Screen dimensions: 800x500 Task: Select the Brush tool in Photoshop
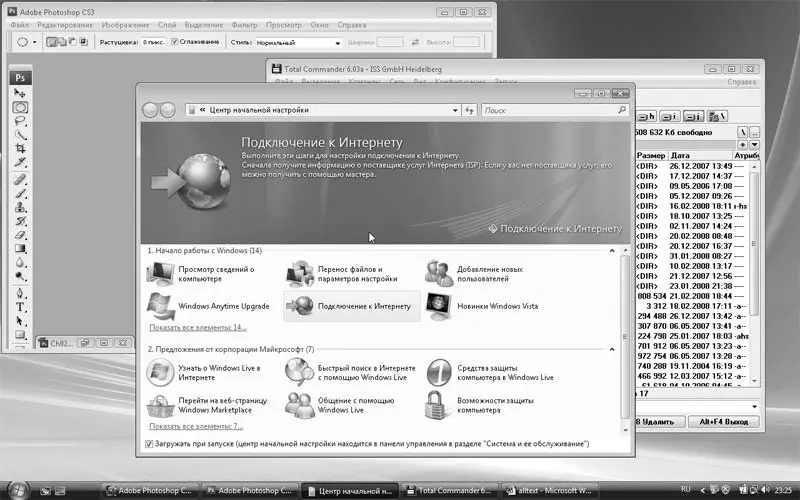pyautogui.click(x=20, y=193)
